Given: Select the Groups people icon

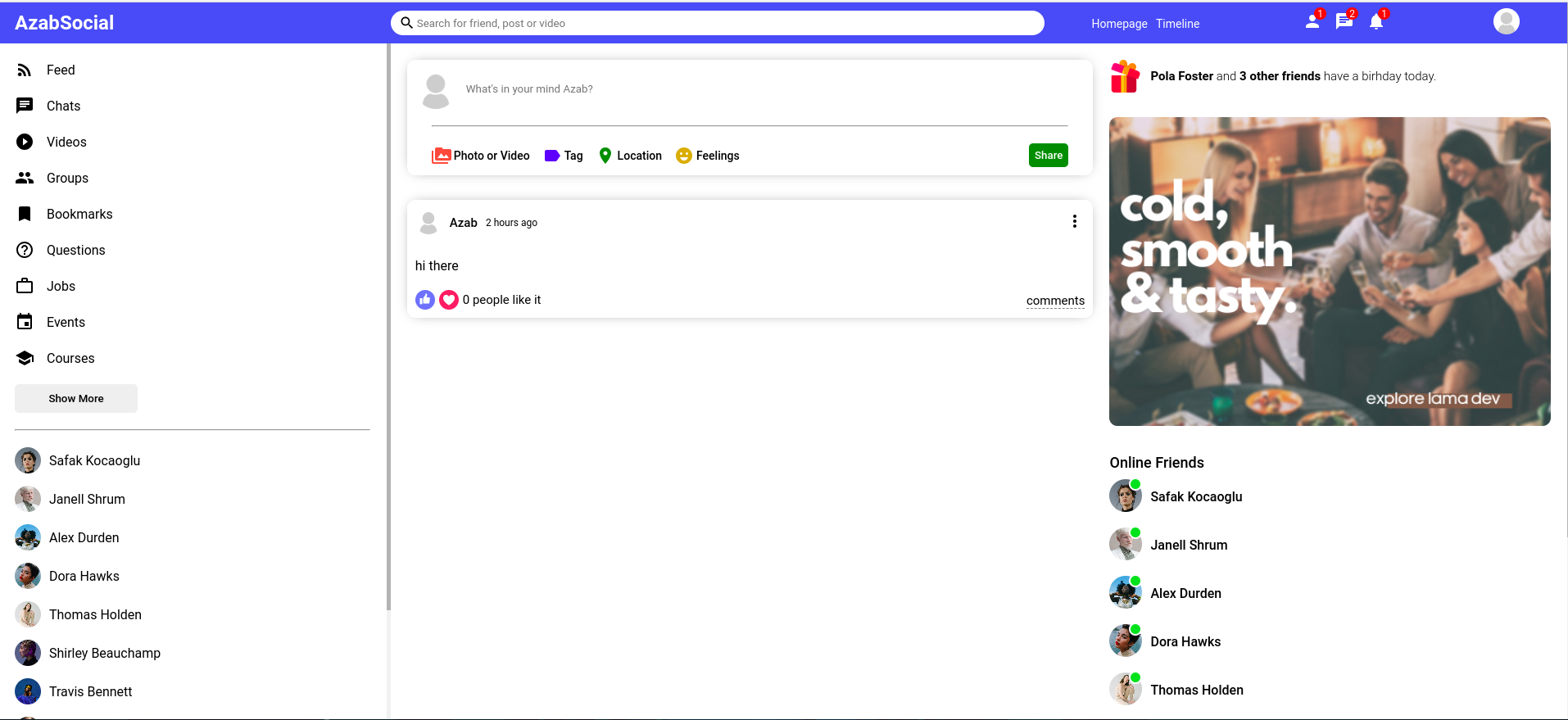Looking at the screenshot, I should click(25, 178).
